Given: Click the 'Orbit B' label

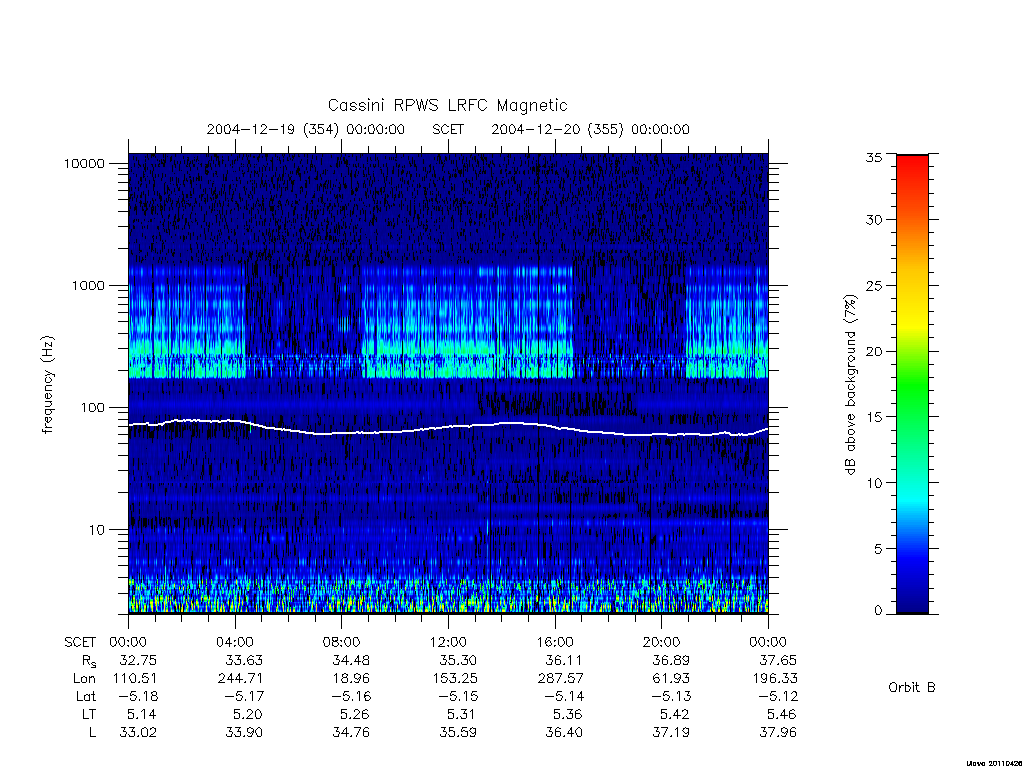Looking at the screenshot, I should pos(912,687).
